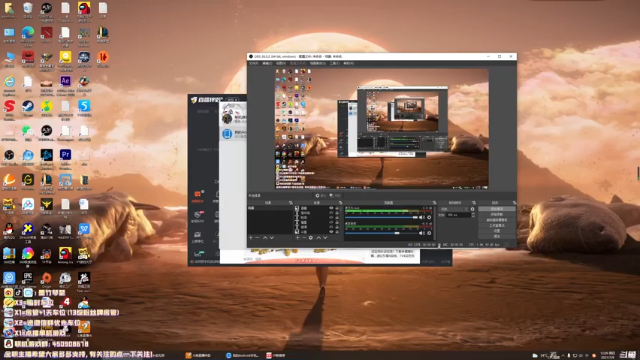
Task: Open OBS 场景集合 (Scene Collection) menu
Action: (x=318, y=63)
